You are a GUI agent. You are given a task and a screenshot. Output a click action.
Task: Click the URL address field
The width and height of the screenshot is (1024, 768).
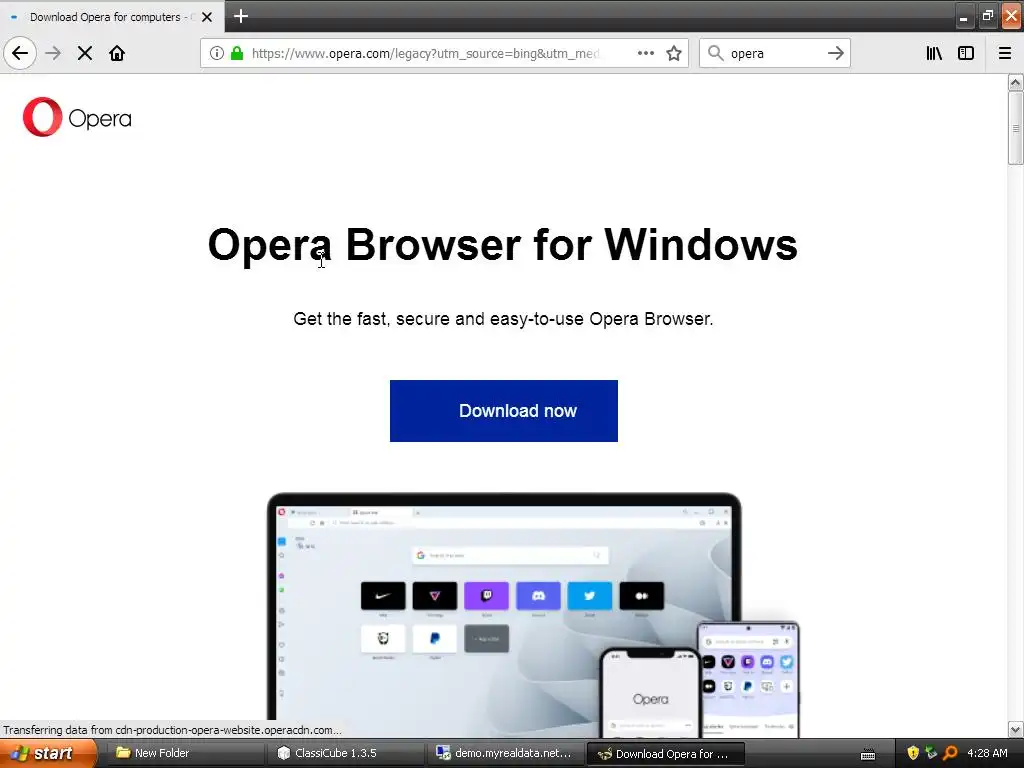tap(424, 53)
